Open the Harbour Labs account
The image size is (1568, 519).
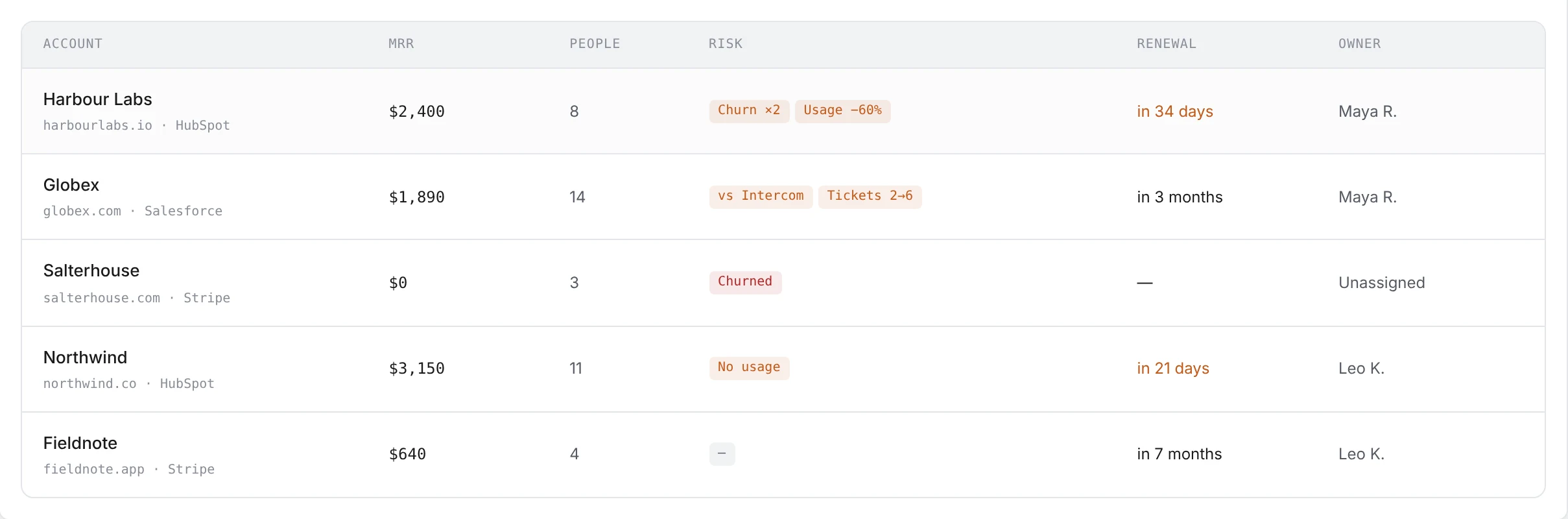click(97, 99)
